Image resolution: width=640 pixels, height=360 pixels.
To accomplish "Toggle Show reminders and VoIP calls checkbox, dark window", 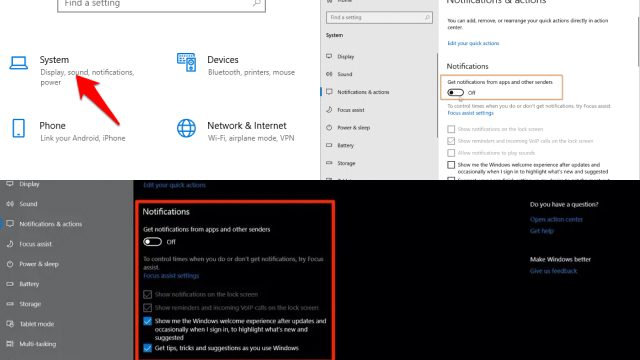I will click(x=147, y=308).
